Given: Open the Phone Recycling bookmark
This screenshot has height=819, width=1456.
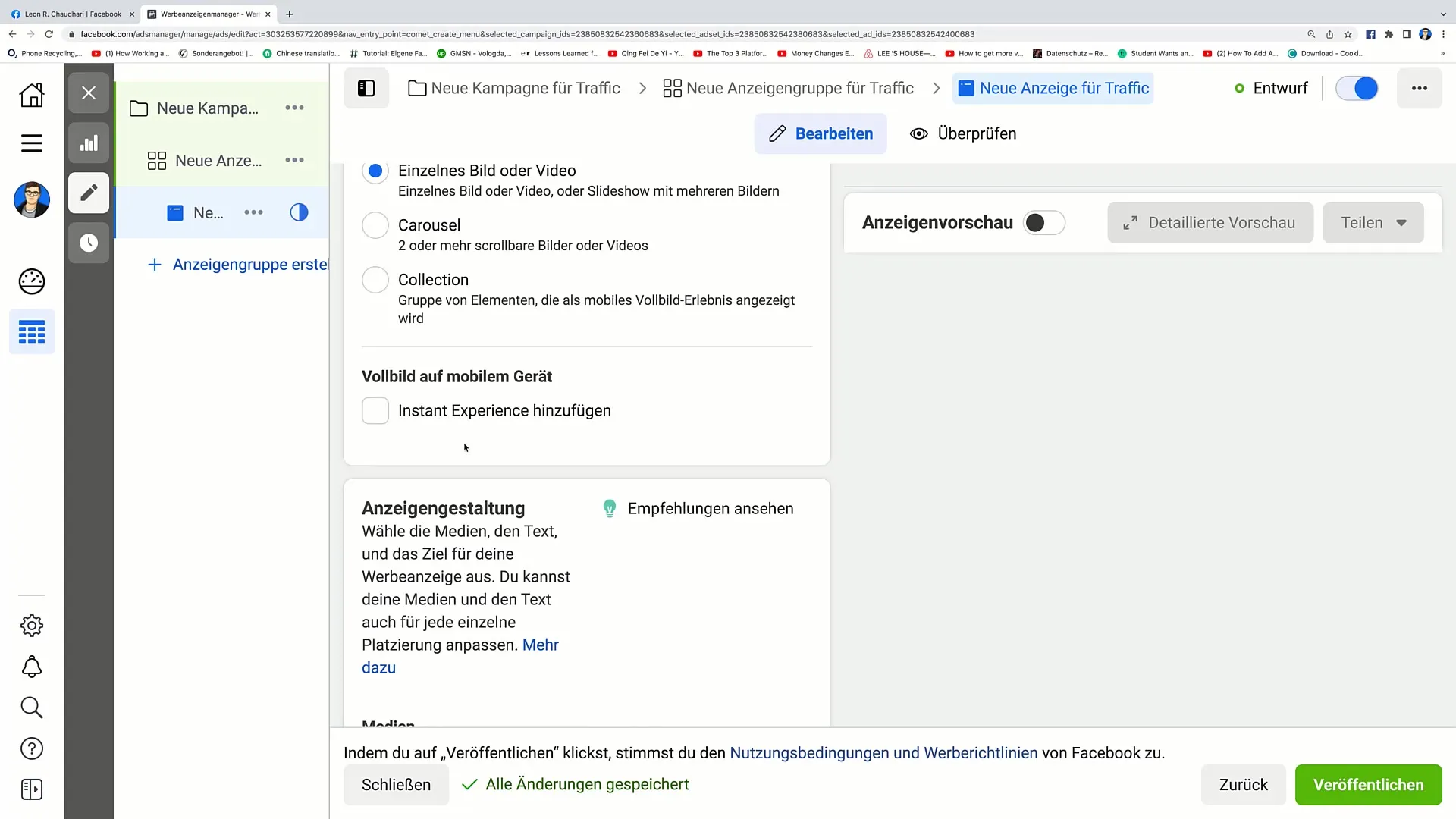Looking at the screenshot, I should pyautogui.click(x=45, y=53).
